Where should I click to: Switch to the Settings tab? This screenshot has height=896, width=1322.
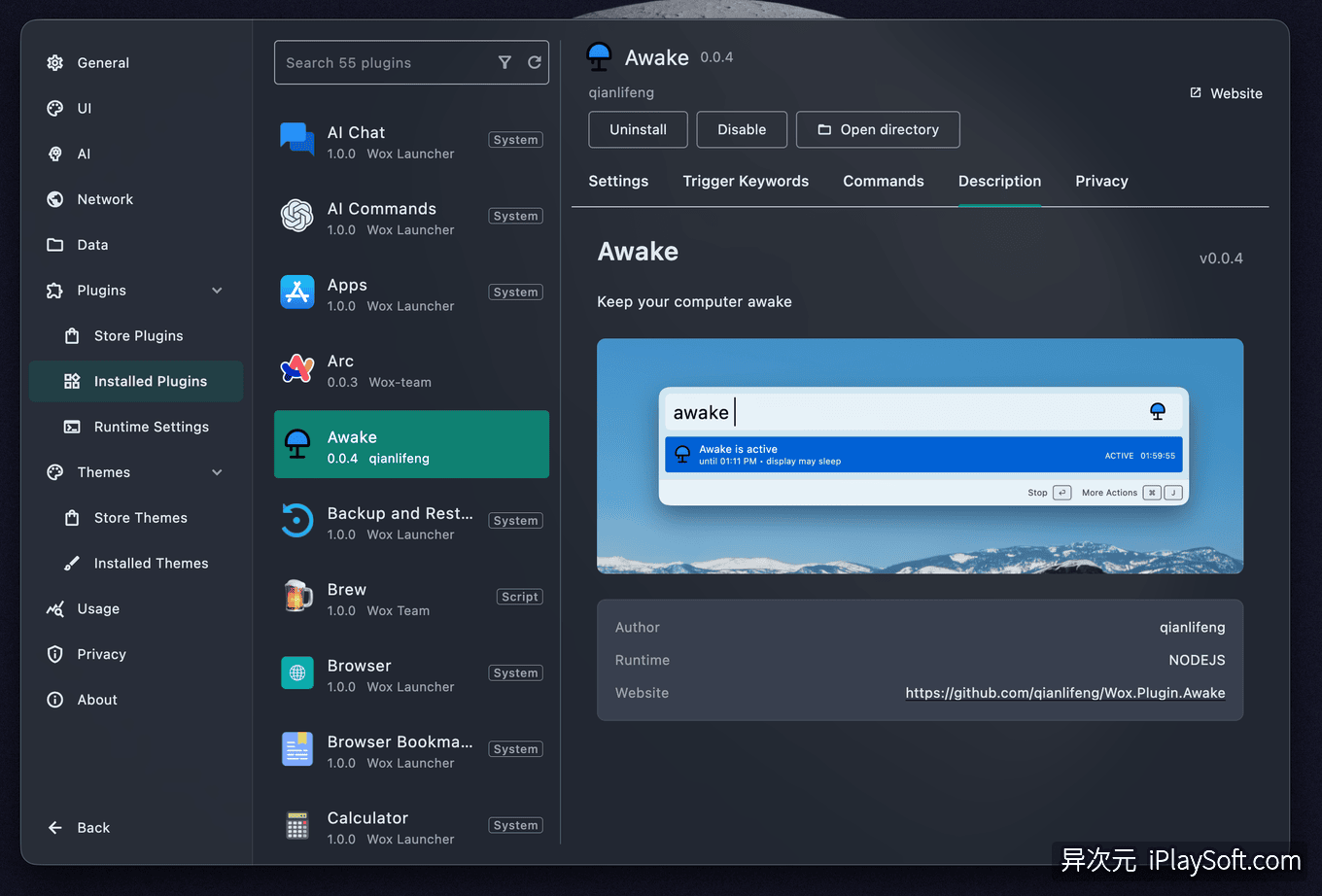[618, 182]
